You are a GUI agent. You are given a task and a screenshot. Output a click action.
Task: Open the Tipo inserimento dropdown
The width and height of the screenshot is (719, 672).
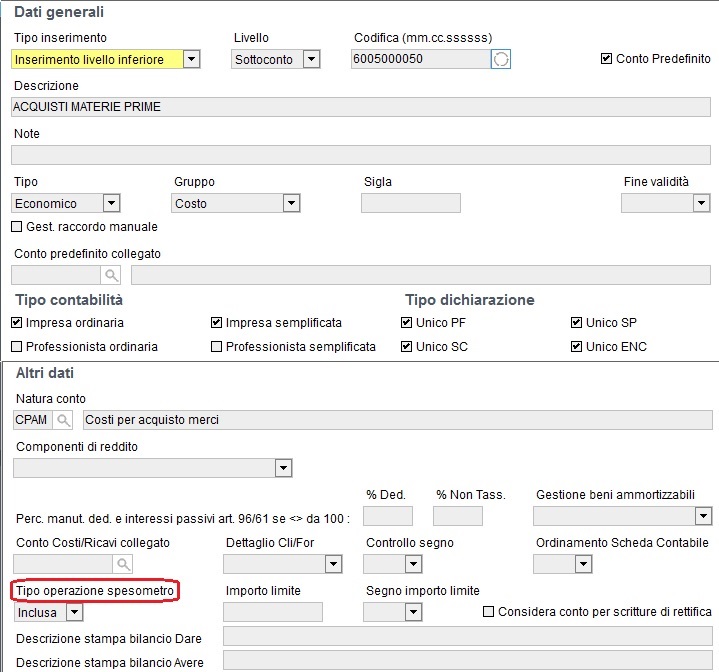pyautogui.click(x=192, y=59)
